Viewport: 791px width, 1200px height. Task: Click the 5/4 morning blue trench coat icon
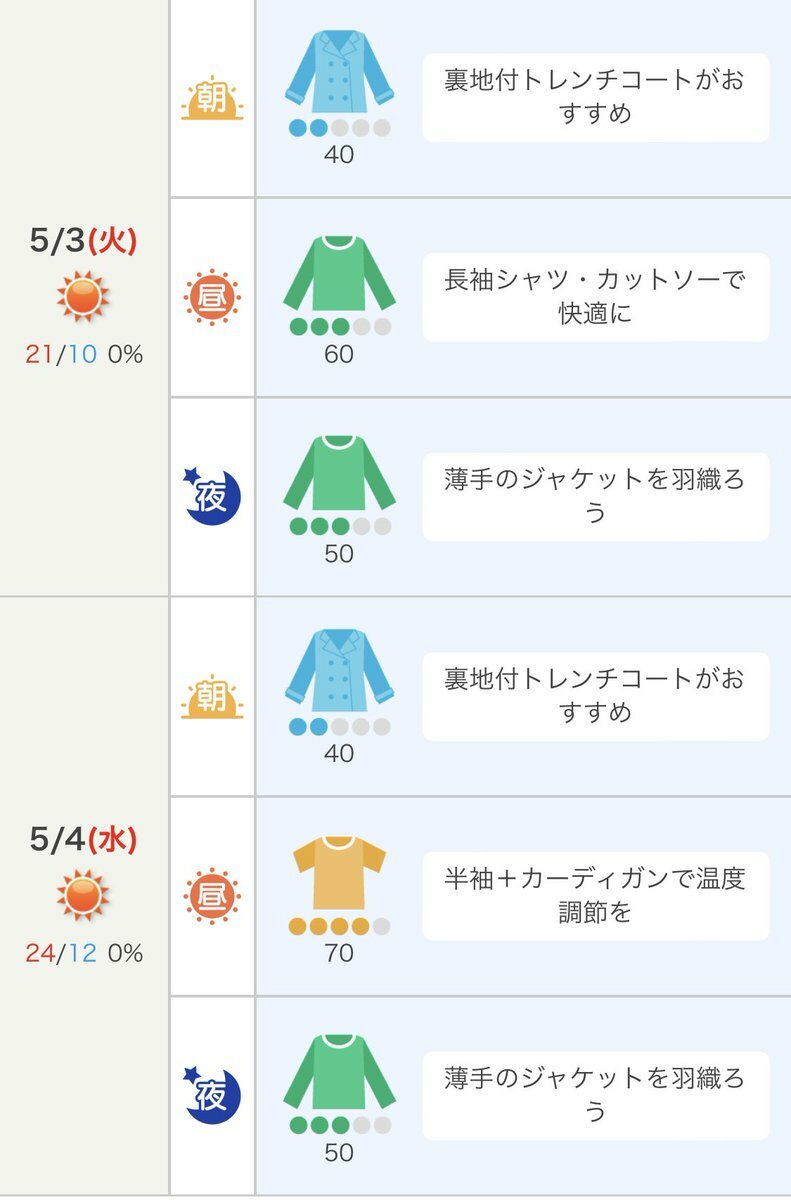(339, 671)
